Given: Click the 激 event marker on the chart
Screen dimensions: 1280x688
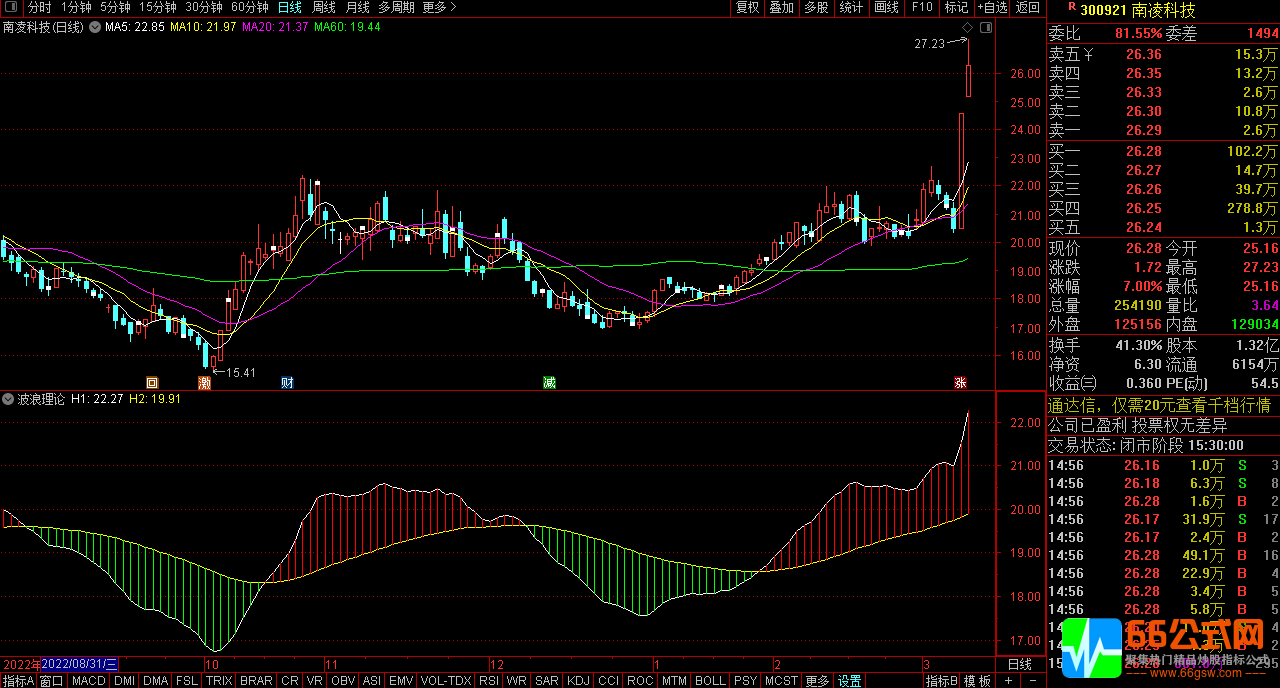Looking at the screenshot, I should coord(204,382).
